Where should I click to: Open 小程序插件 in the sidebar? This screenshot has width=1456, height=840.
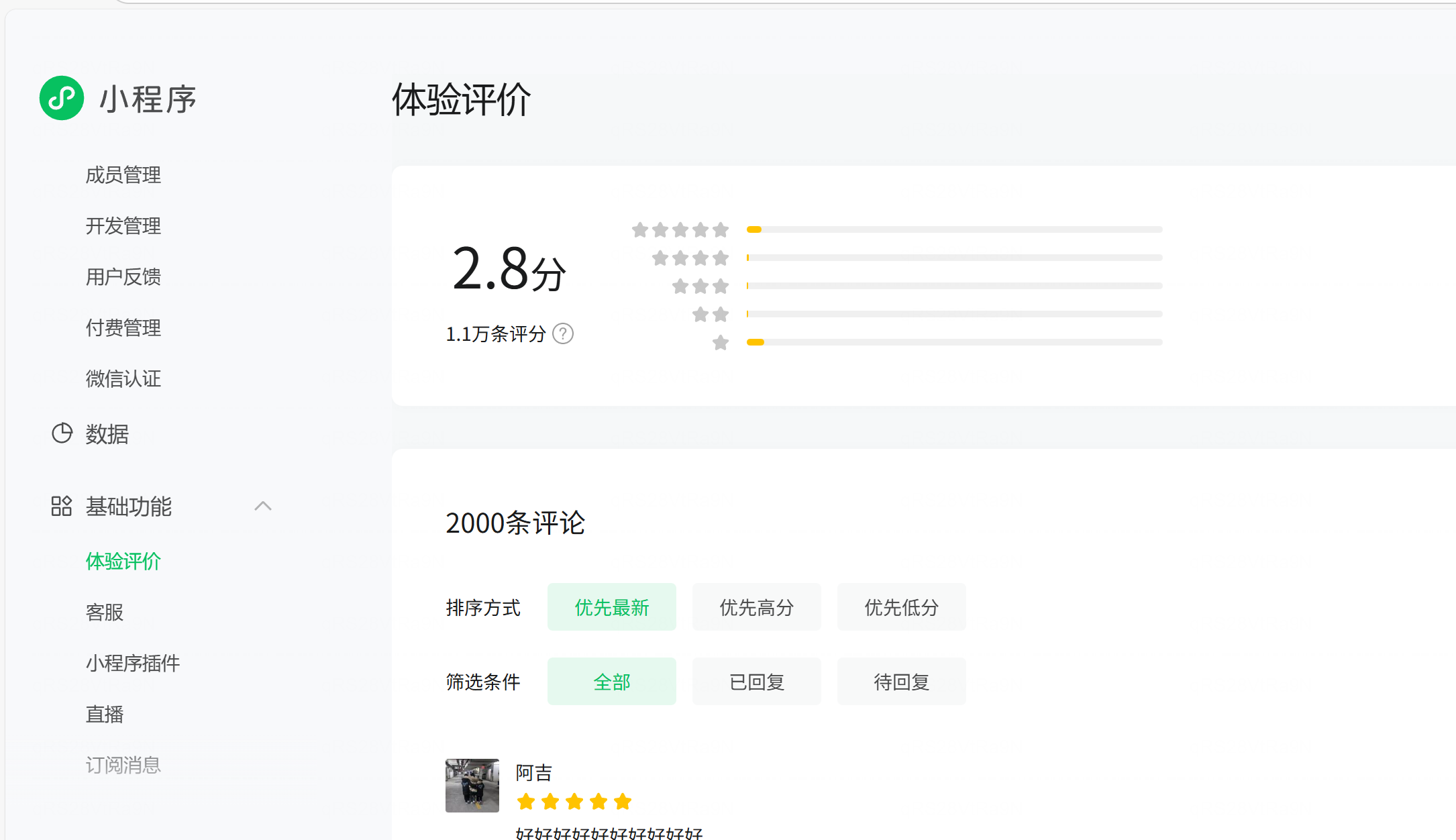click(x=132, y=663)
